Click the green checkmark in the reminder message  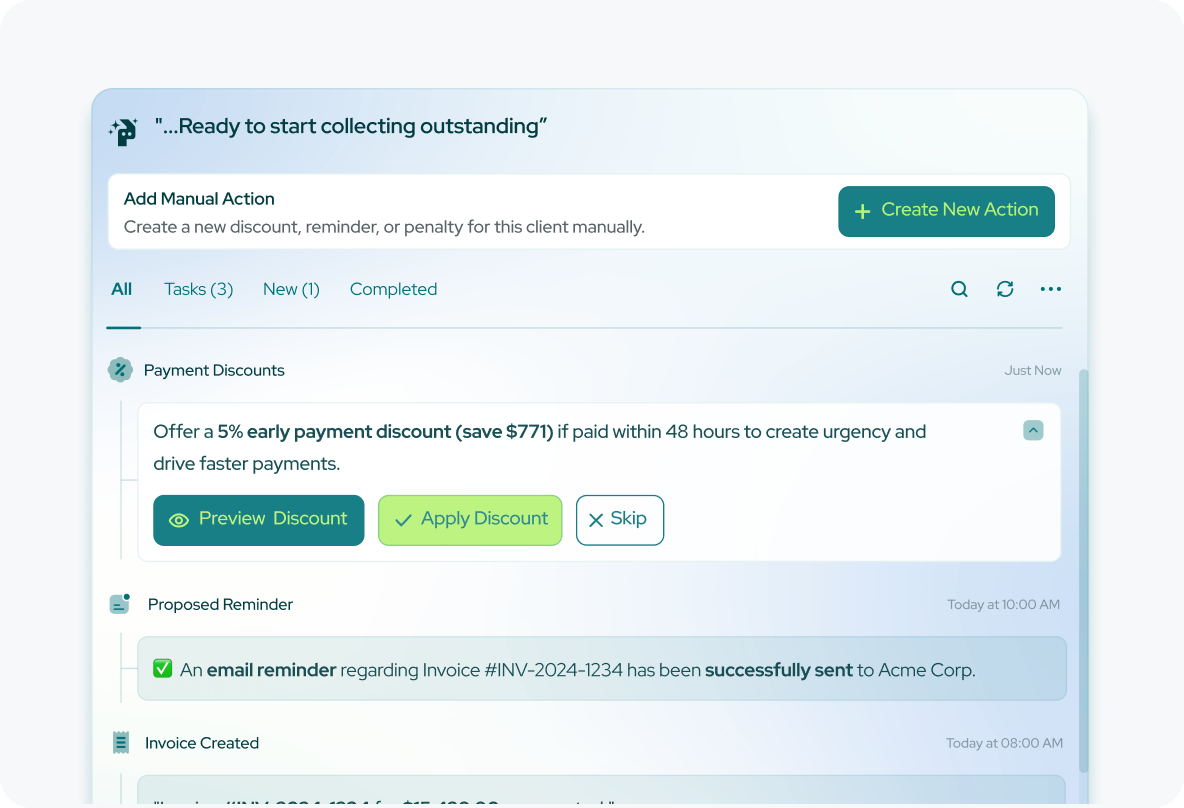pyautogui.click(x=162, y=669)
